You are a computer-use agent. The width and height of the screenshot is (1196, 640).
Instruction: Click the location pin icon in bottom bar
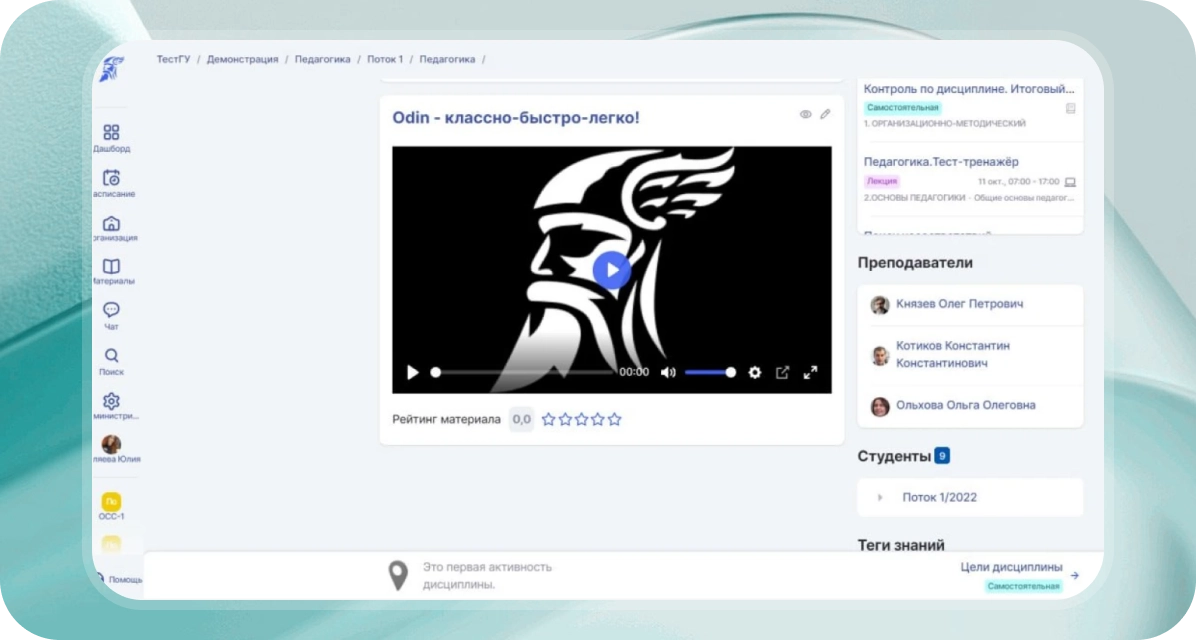pos(398,576)
